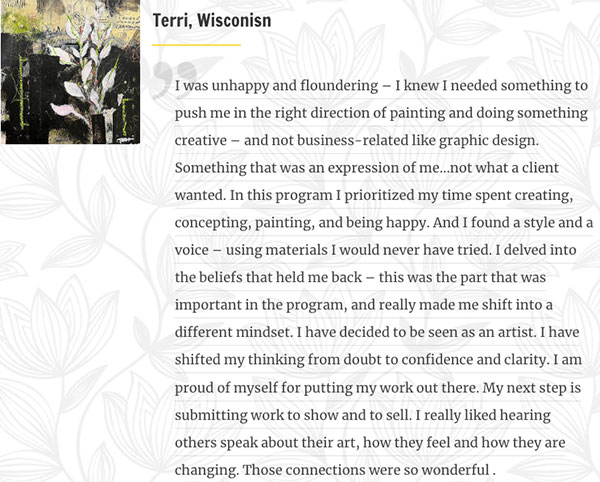600x482 pixels.
Task: Click the artist signature in painting corner
Action: tap(124, 140)
